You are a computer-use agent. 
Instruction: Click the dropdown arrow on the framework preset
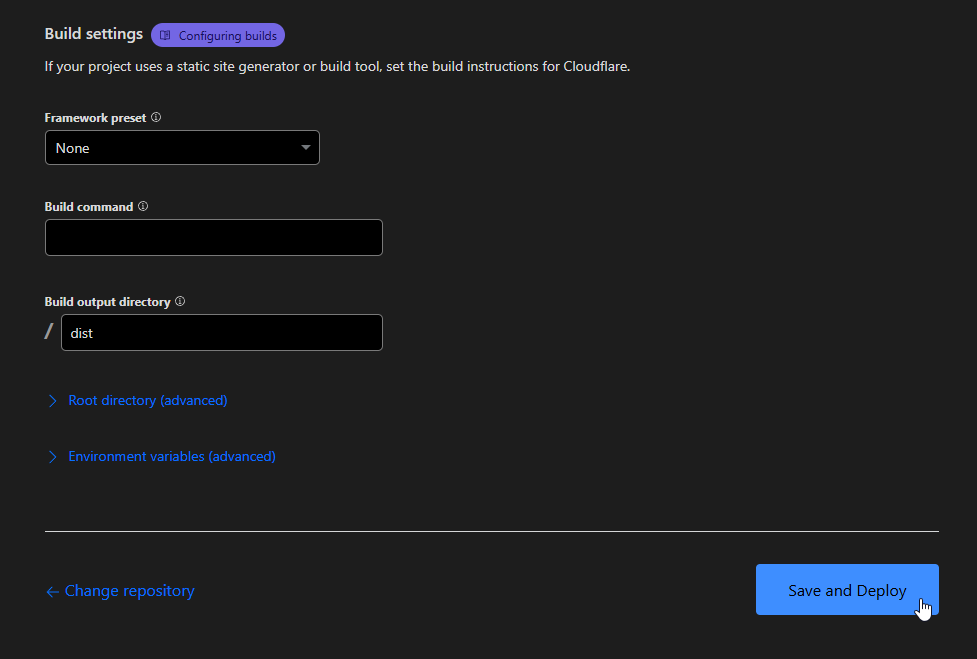coord(305,147)
